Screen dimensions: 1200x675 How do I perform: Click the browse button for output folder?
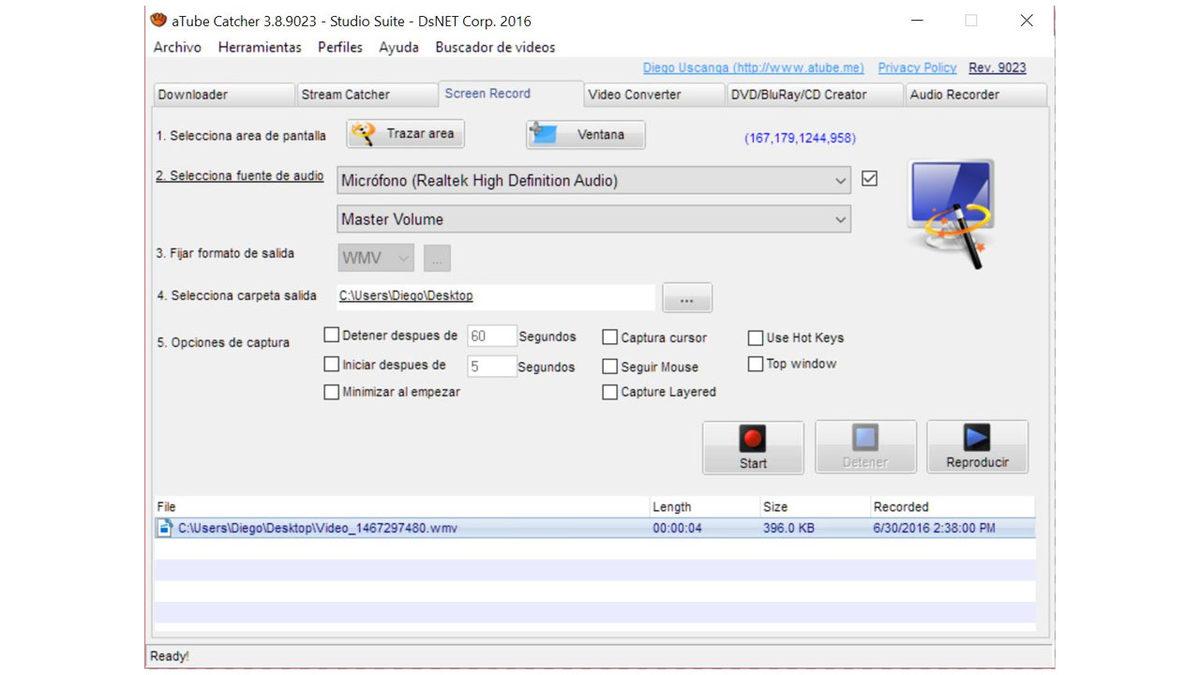(x=687, y=297)
